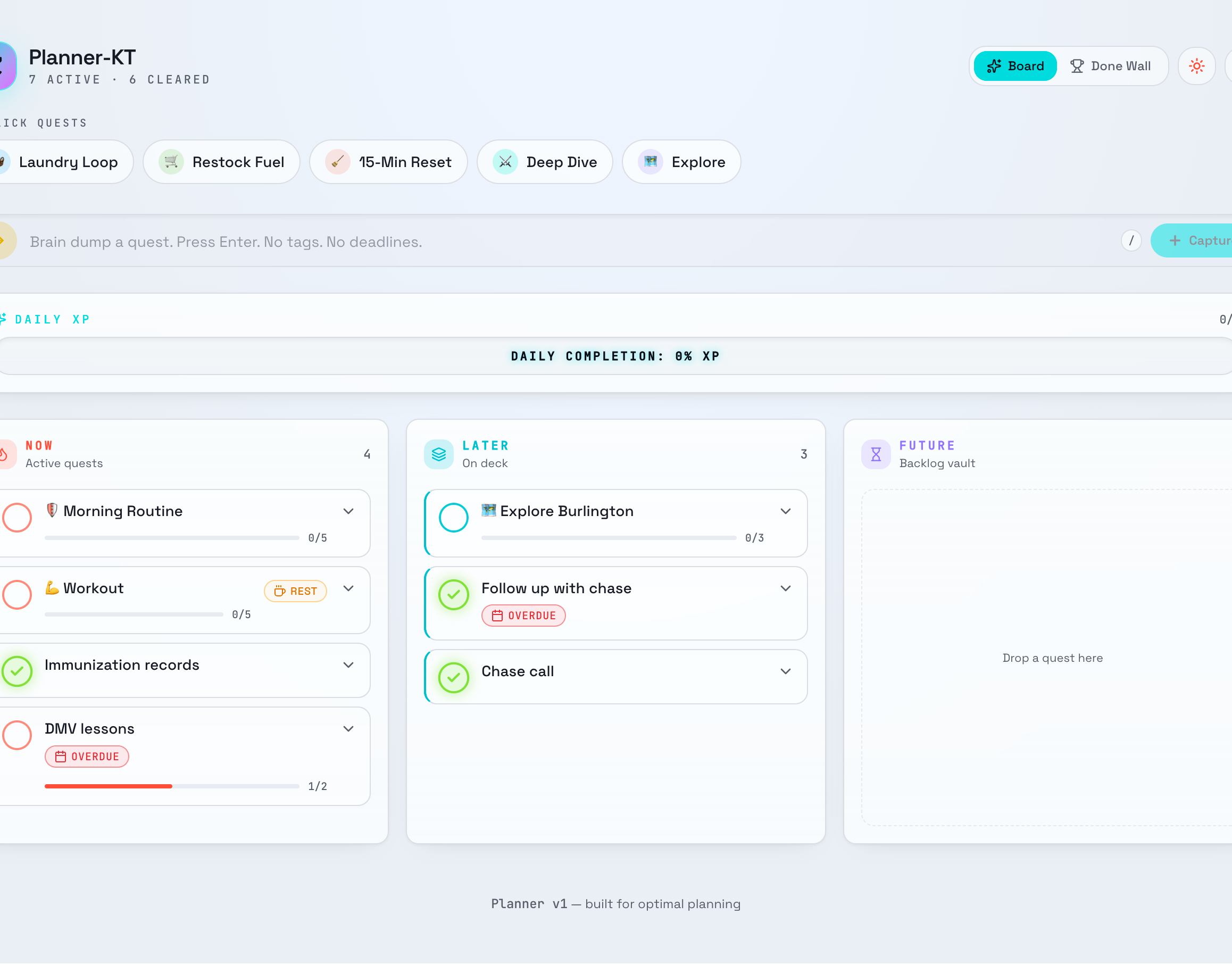Expand the DMV lessons quest
The height and width of the screenshot is (964, 1232).
(x=349, y=729)
